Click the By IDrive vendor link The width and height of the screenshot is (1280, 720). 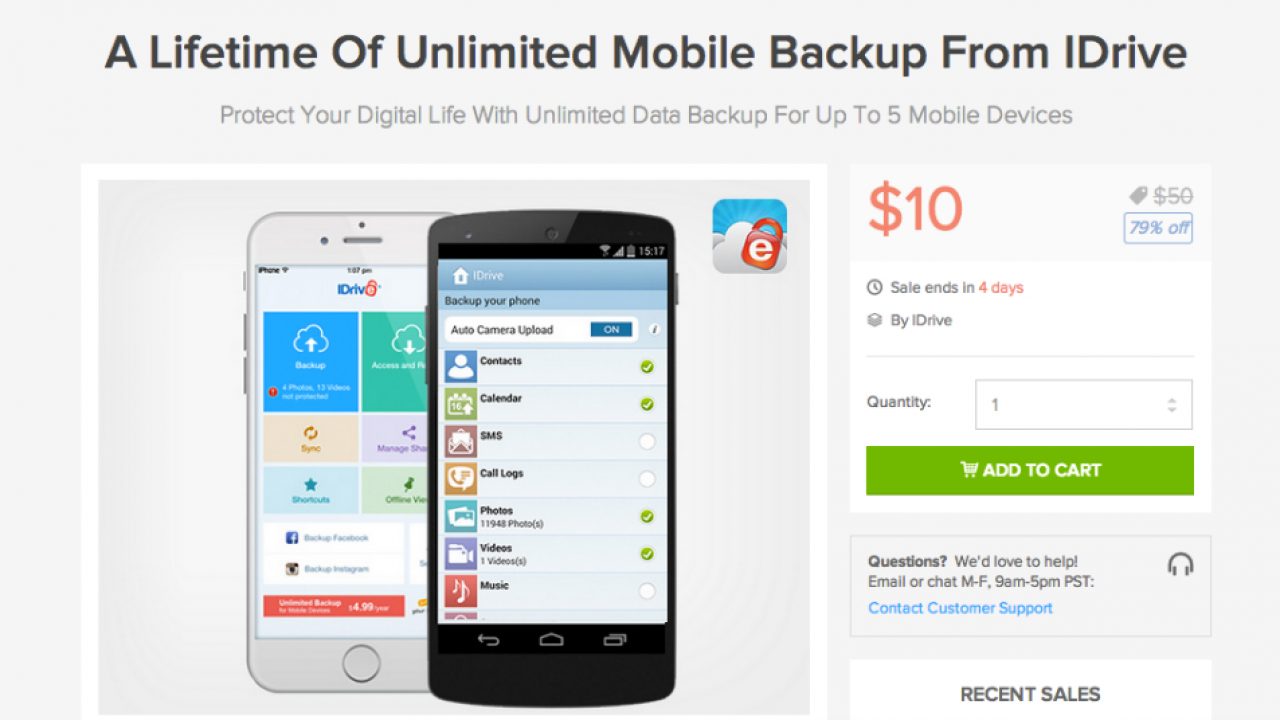point(920,320)
